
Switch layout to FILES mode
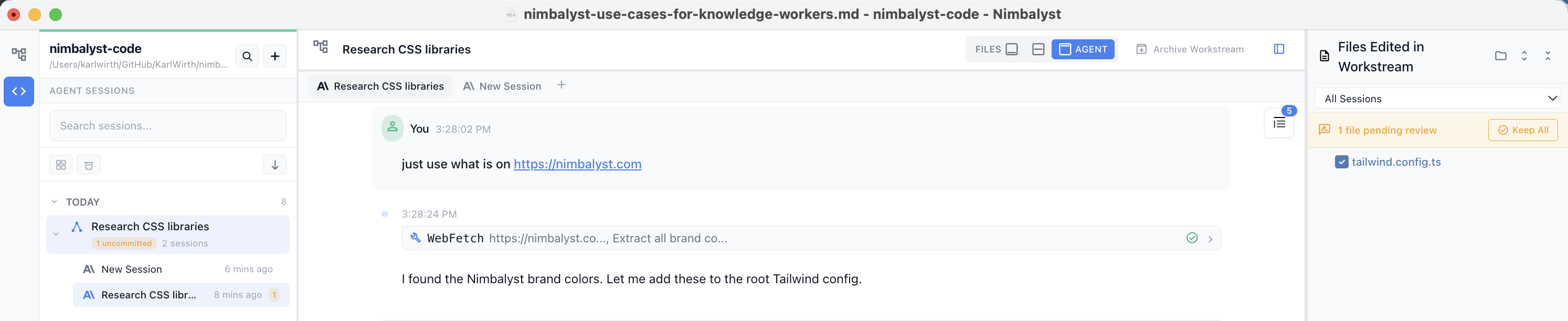point(997,49)
